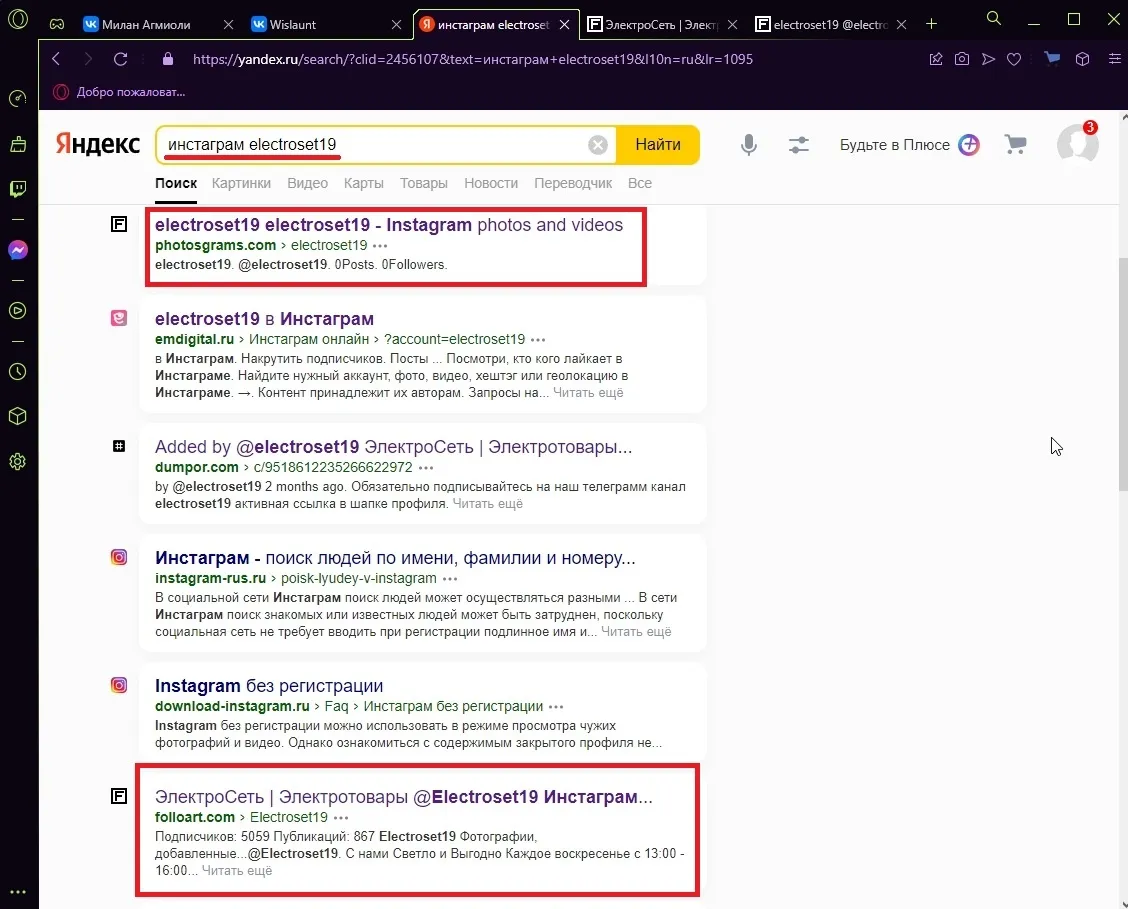The width and height of the screenshot is (1128, 909).
Task: Start voice search with microphone icon
Action: coord(749,145)
